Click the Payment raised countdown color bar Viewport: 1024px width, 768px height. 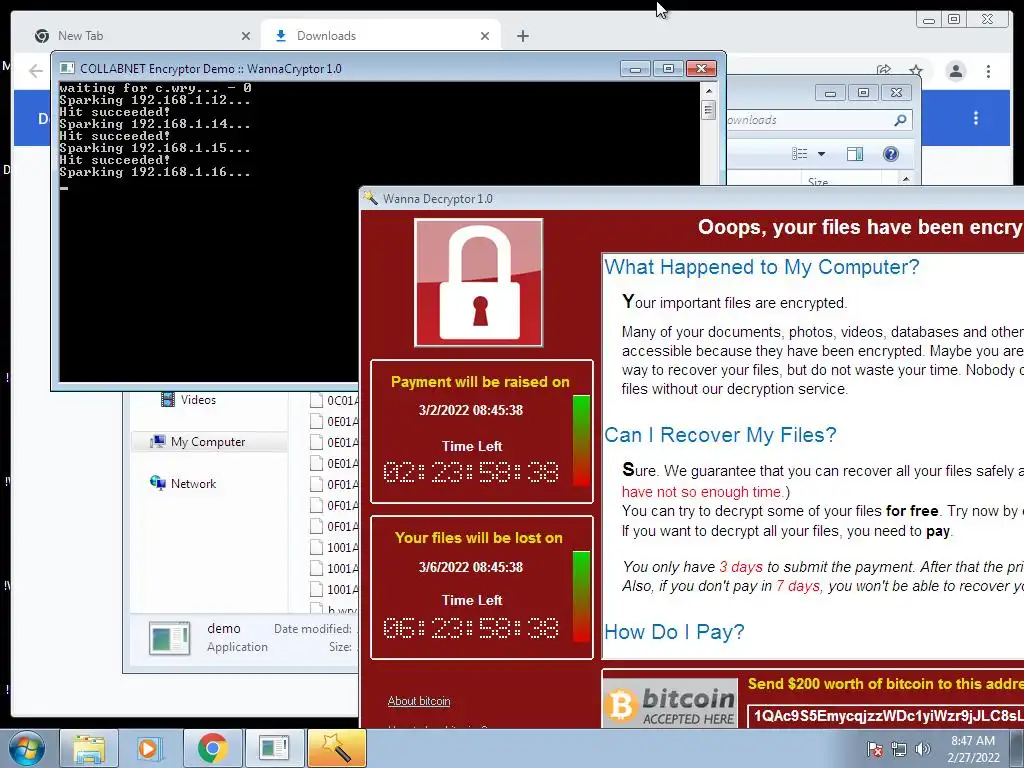581,440
